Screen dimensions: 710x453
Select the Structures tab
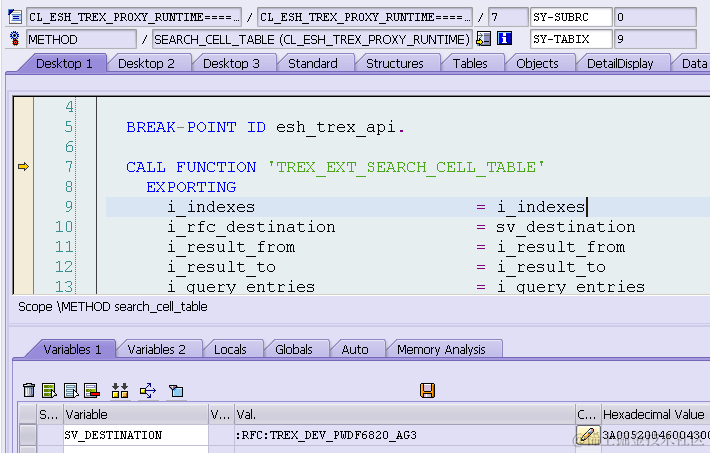(x=394, y=63)
